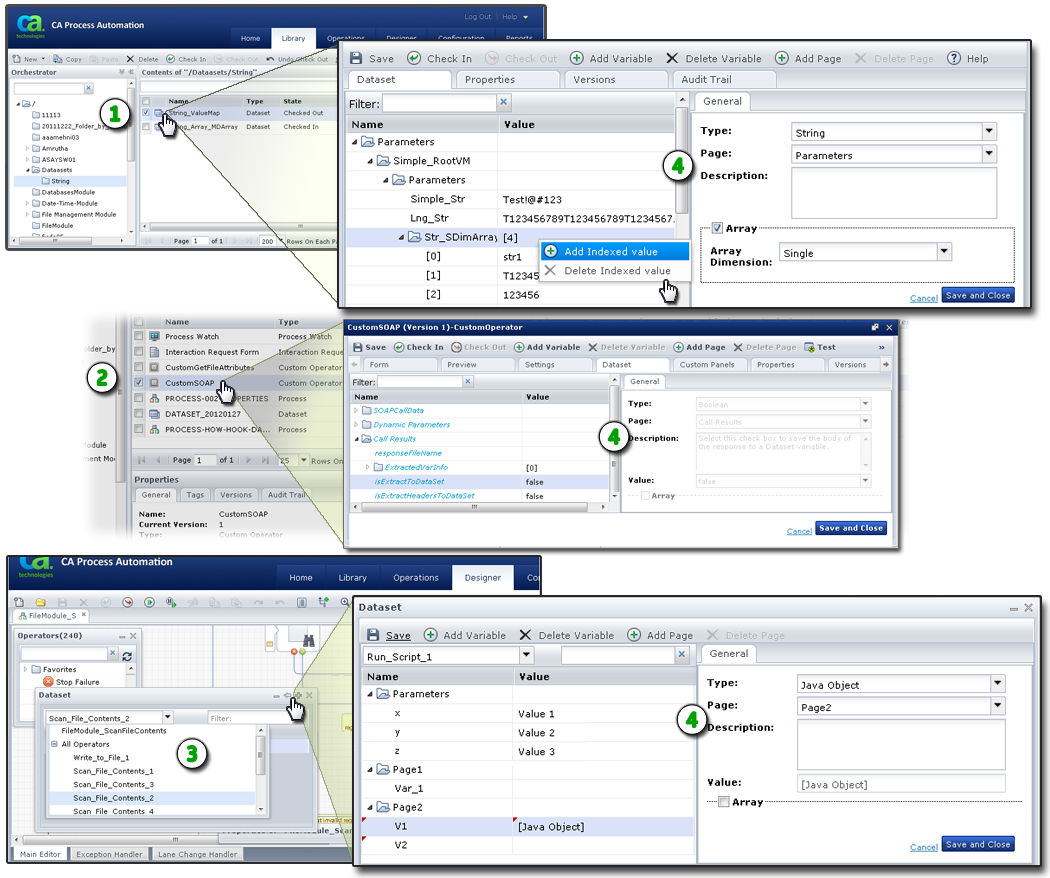
Task: Click the Cancel link in the General panel
Action: click(924, 297)
